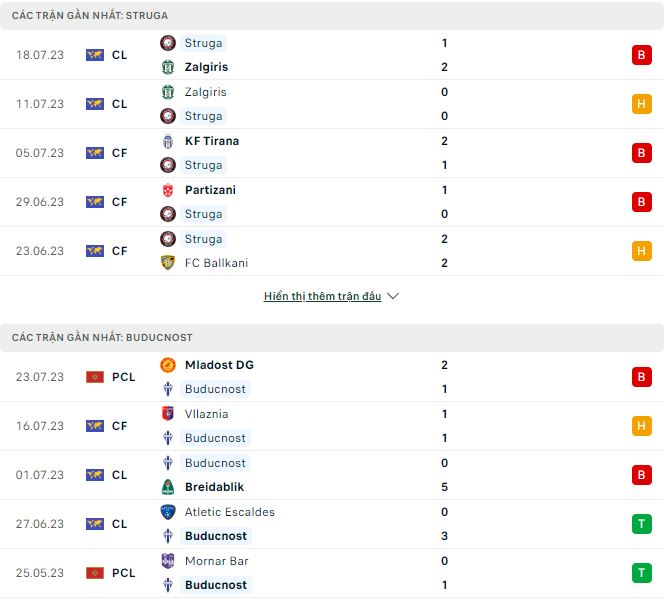Click CL competition flag on 11.07.23
The height and width of the screenshot is (601, 666).
(95, 104)
